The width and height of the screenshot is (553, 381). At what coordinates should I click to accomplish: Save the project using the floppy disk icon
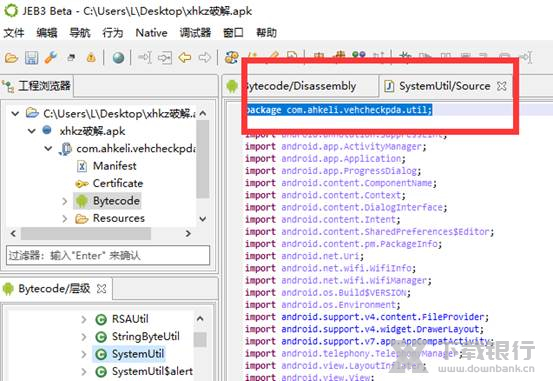(x=31, y=58)
